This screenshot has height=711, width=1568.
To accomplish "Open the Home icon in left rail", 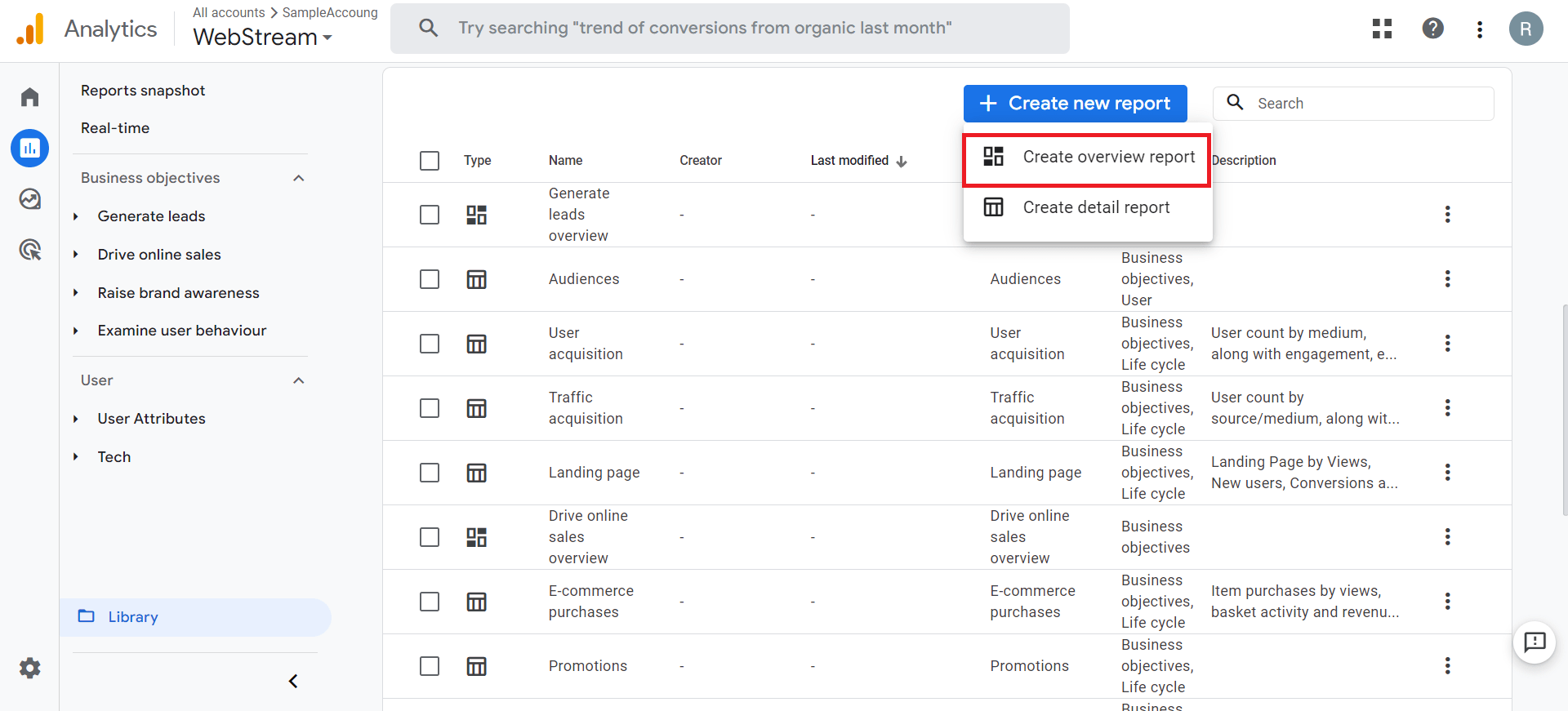I will (x=30, y=97).
